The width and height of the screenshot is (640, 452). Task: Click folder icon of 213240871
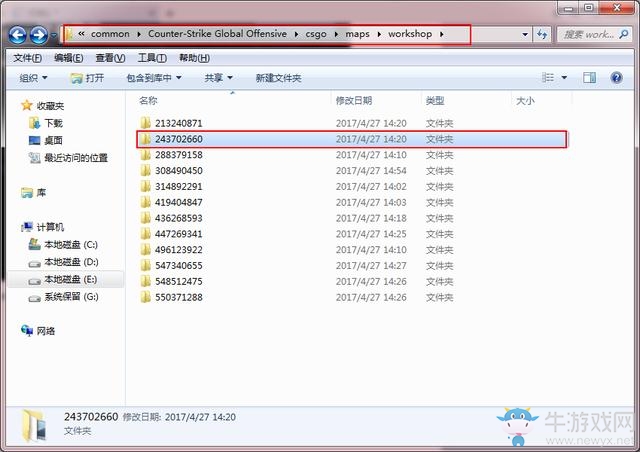coord(145,123)
